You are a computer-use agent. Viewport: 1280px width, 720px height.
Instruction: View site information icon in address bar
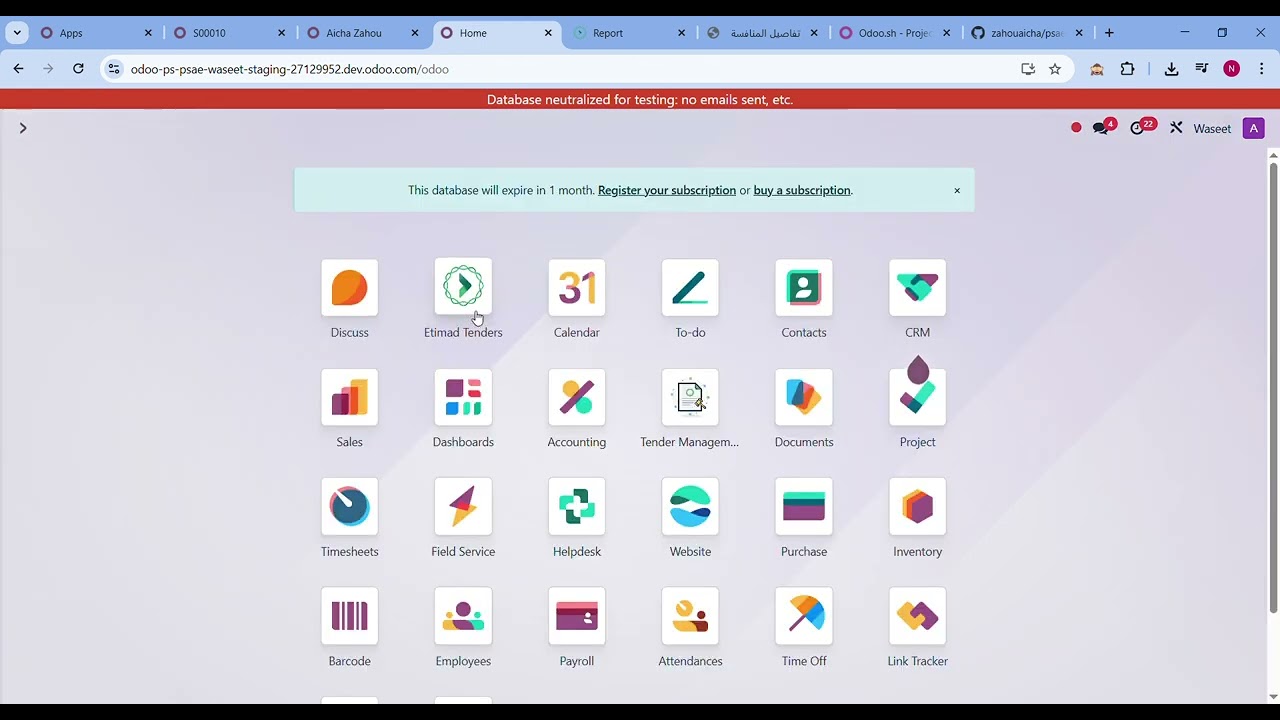point(114,69)
